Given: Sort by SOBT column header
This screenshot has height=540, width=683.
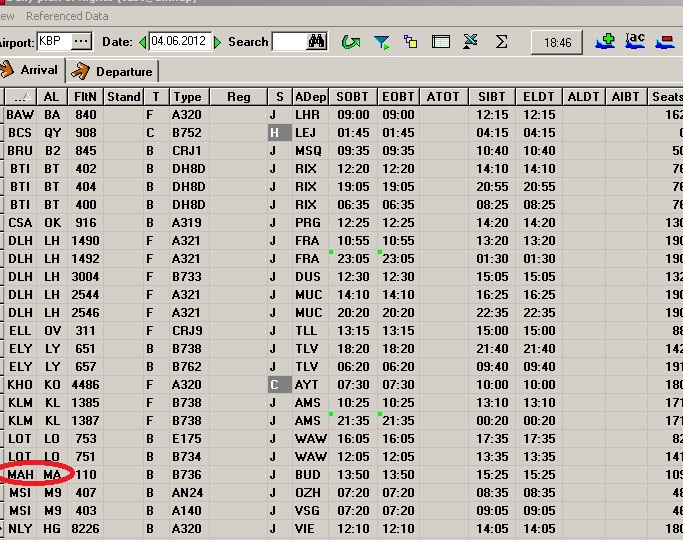Looking at the screenshot, I should [x=352, y=97].
